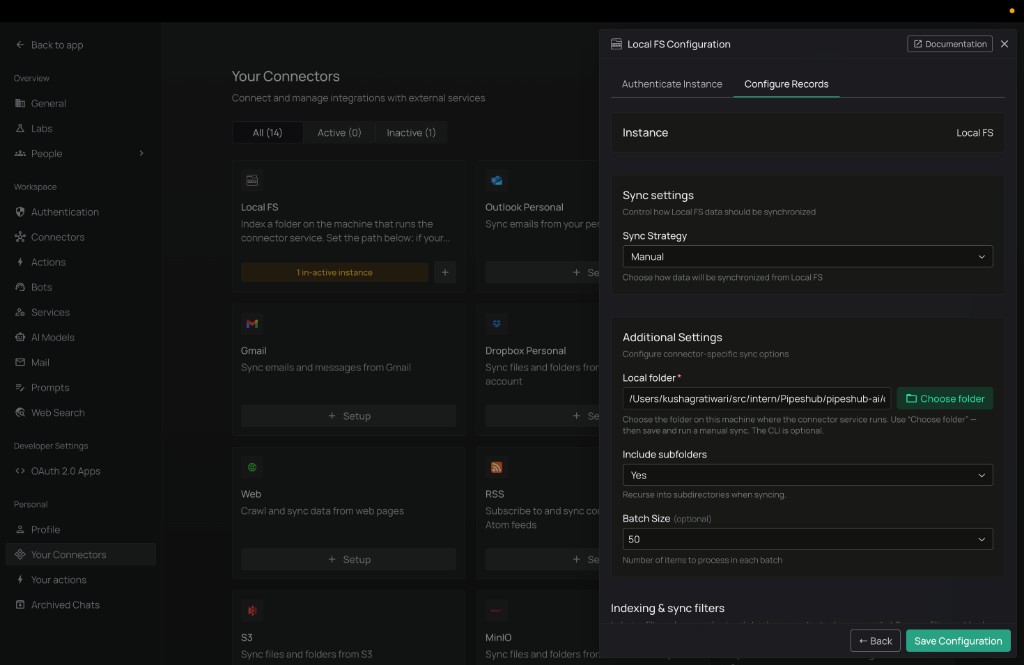Viewport: 1024px width, 665px height.
Task: Click the Save Configuration button
Action: 957,641
